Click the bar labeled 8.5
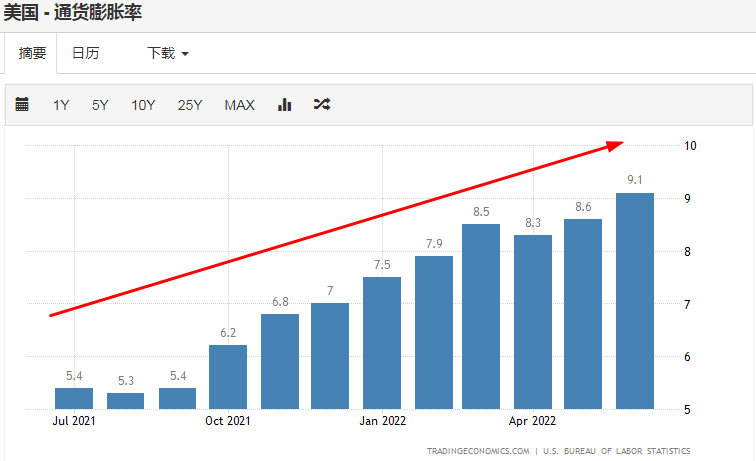The image size is (756, 461). [481, 316]
